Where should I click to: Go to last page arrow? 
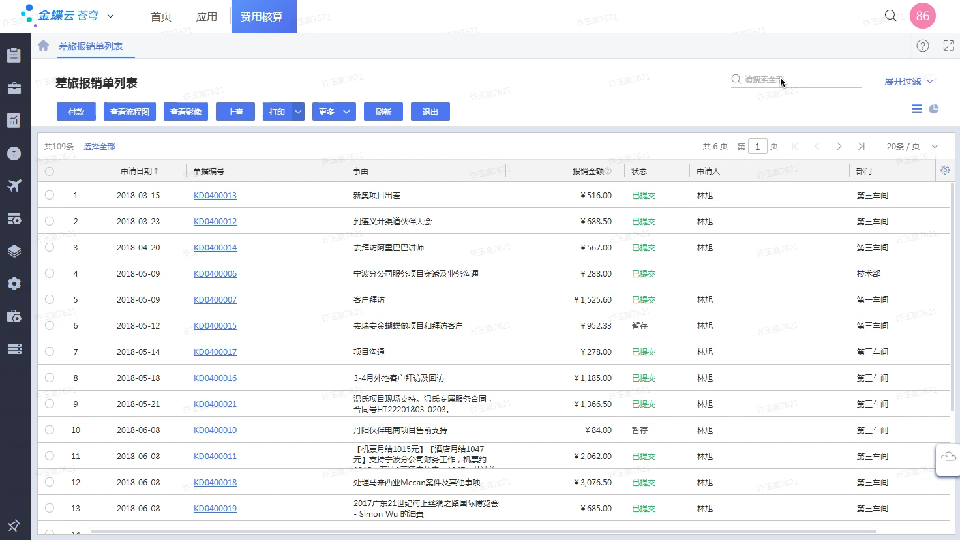(861, 146)
